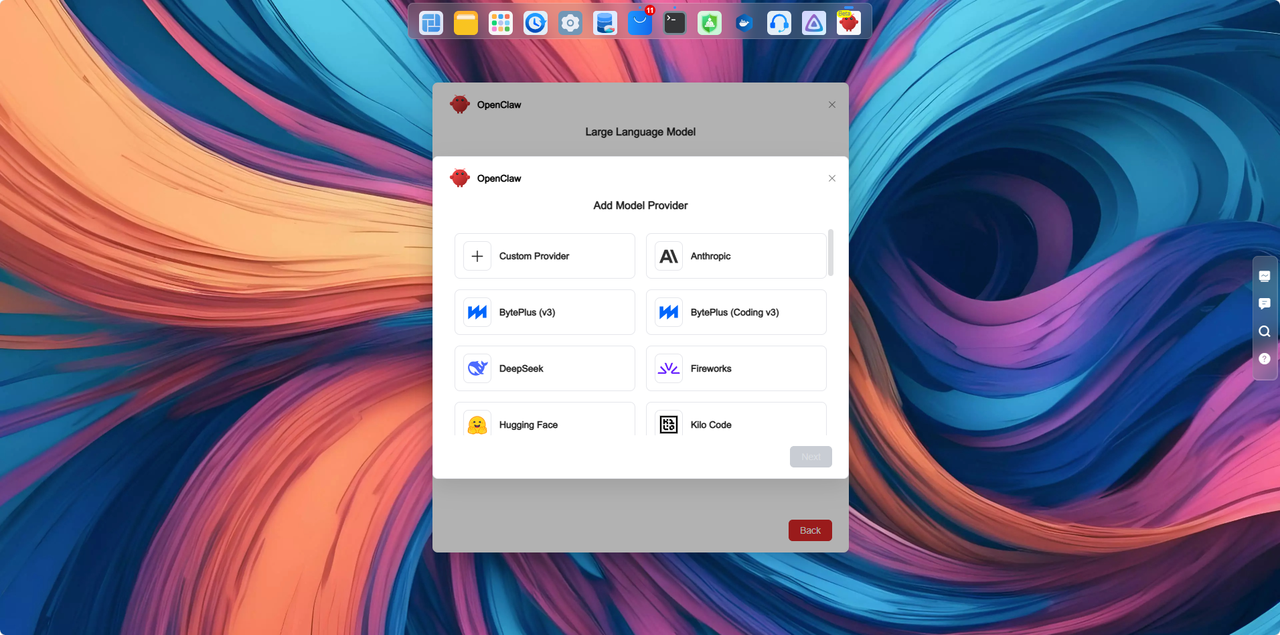
Task: Close the Large Language Model window
Action: pos(832,104)
